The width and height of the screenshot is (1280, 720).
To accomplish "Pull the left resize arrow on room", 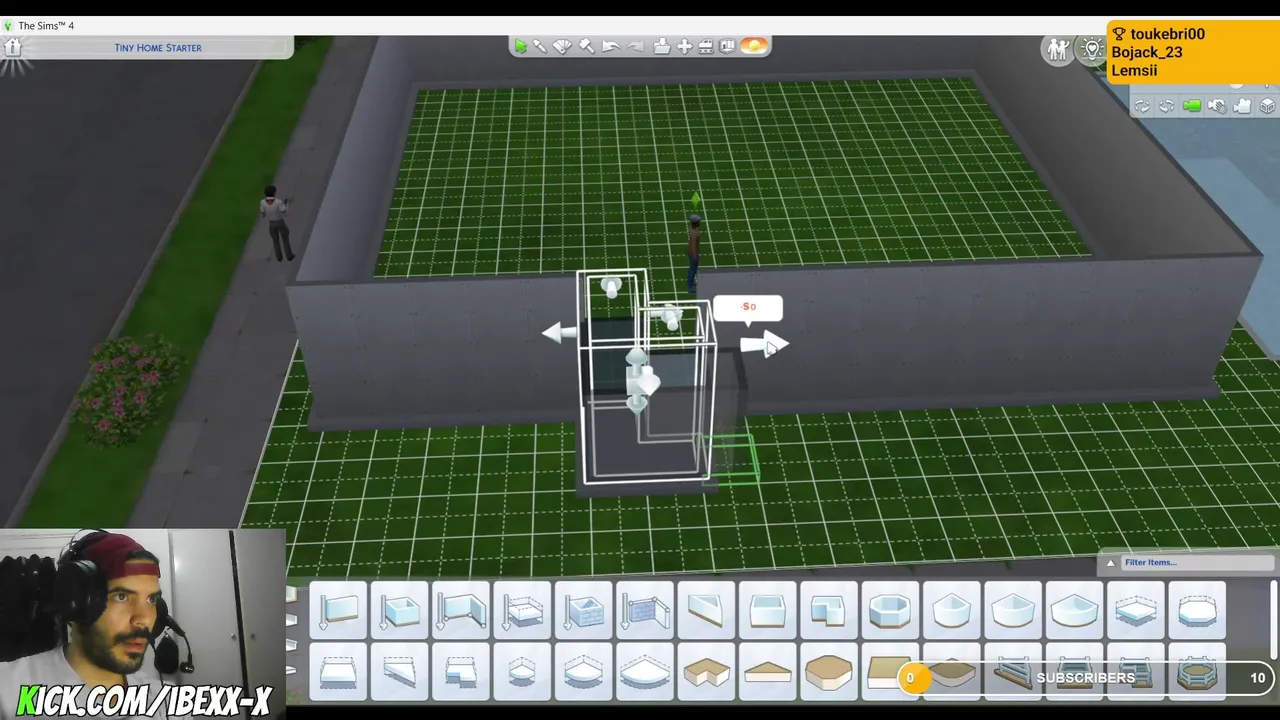I will pos(558,333).
